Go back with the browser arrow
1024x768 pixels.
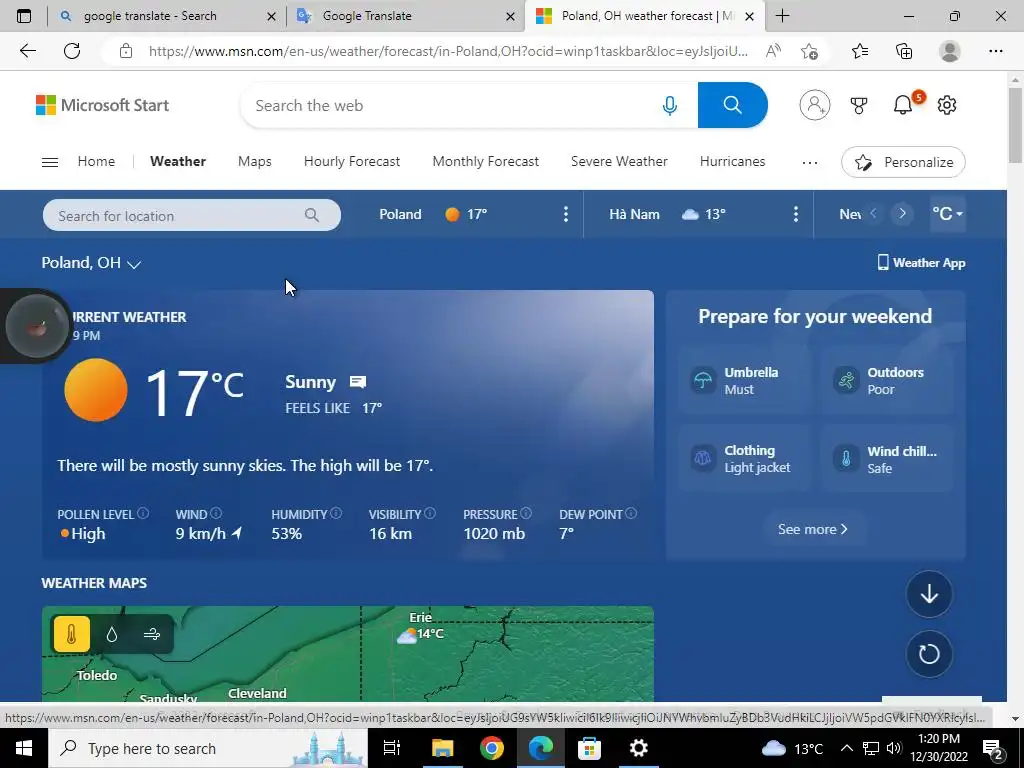(27, 51)
